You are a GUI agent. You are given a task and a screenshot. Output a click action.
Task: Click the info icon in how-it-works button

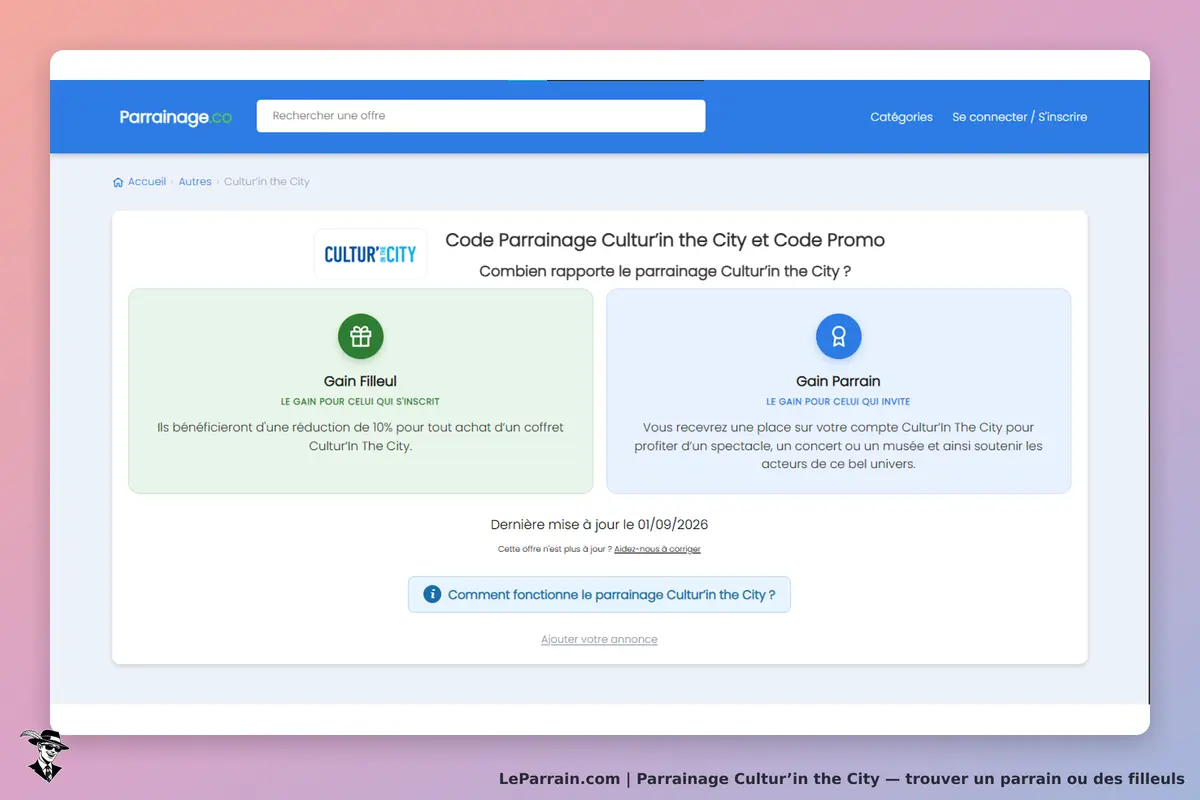click(432, 594)
